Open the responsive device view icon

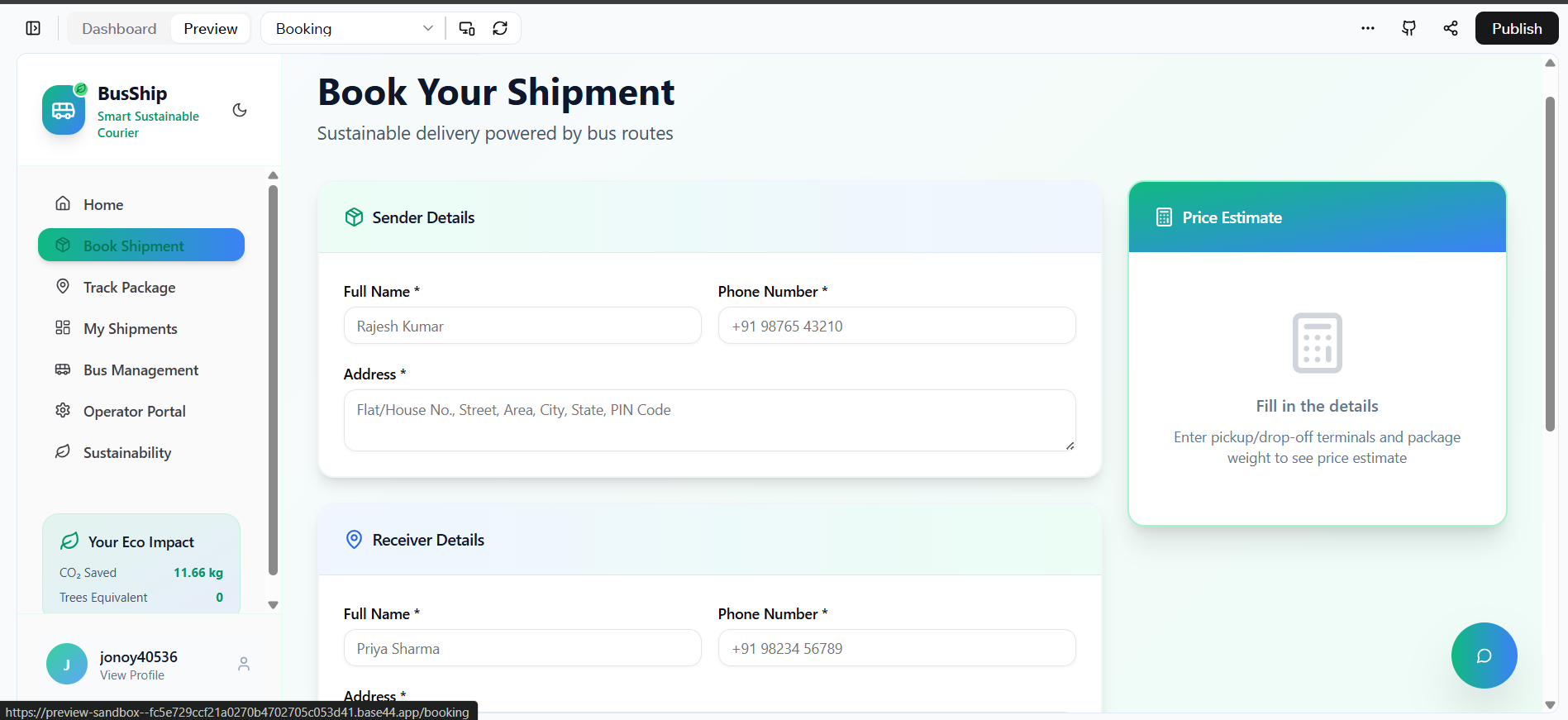[467, 28]
